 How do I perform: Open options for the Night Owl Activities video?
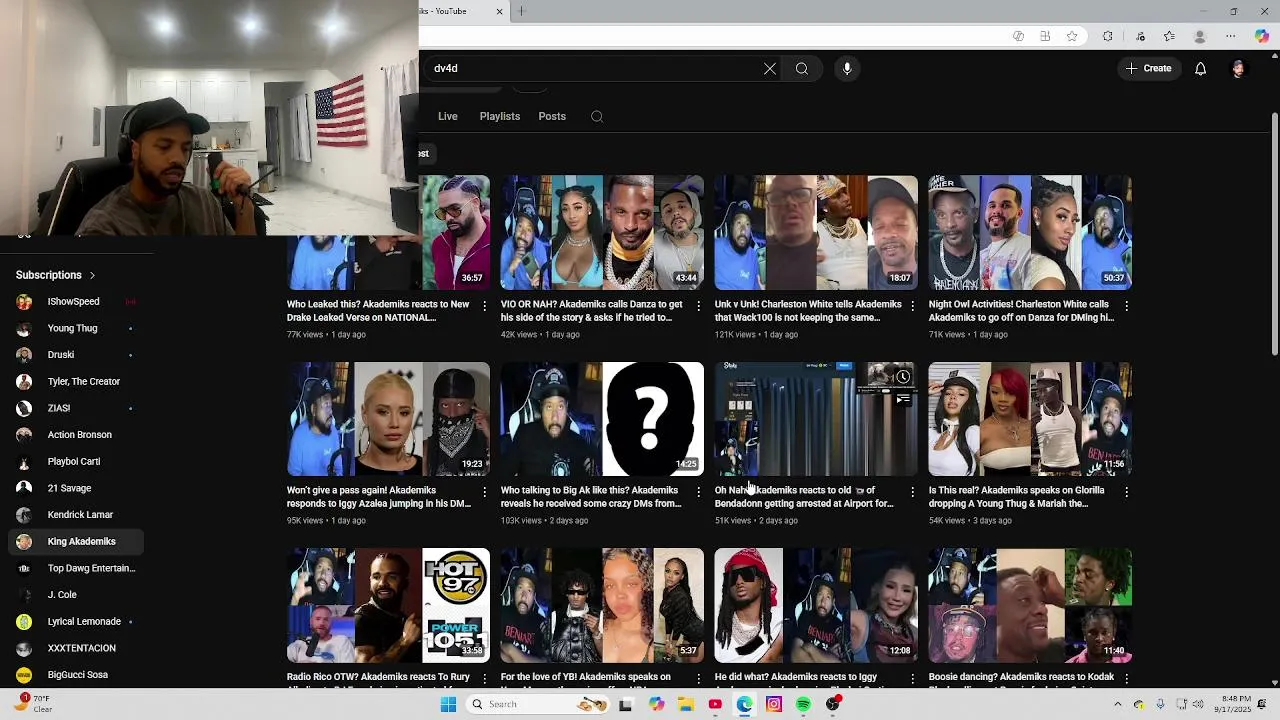click(1126, 306)
